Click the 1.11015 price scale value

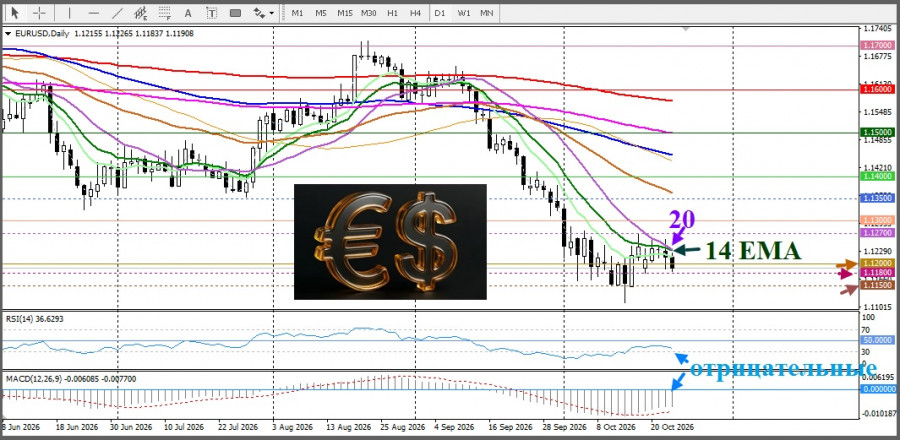(x=878, y=307)
